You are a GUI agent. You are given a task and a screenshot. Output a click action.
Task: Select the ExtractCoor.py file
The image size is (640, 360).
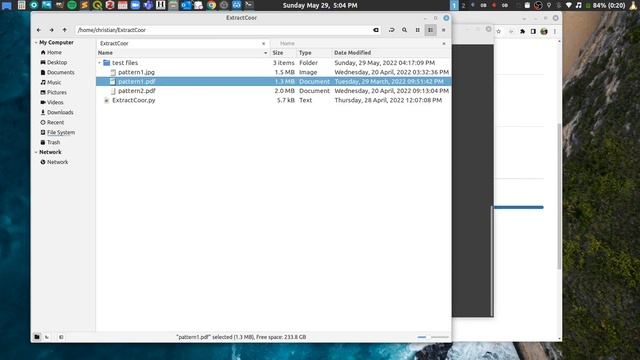[273, 100]
